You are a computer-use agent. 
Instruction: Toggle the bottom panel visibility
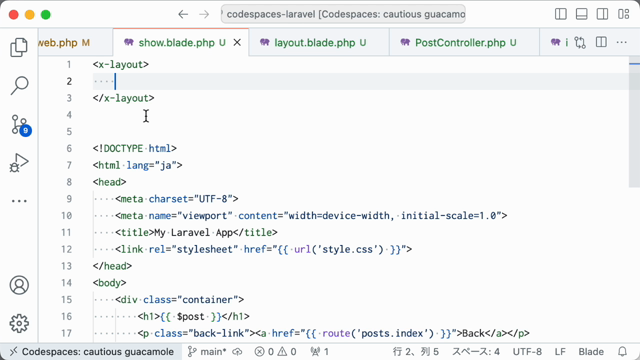[582, 14]
